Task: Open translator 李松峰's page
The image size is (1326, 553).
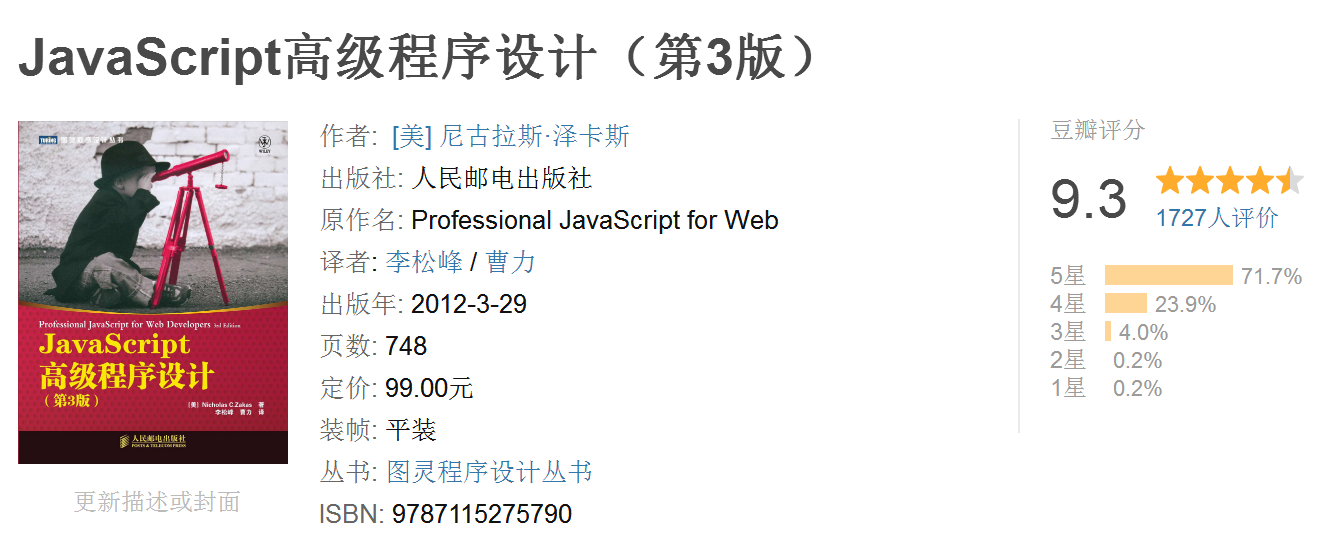Action: [x=424, y=262]
